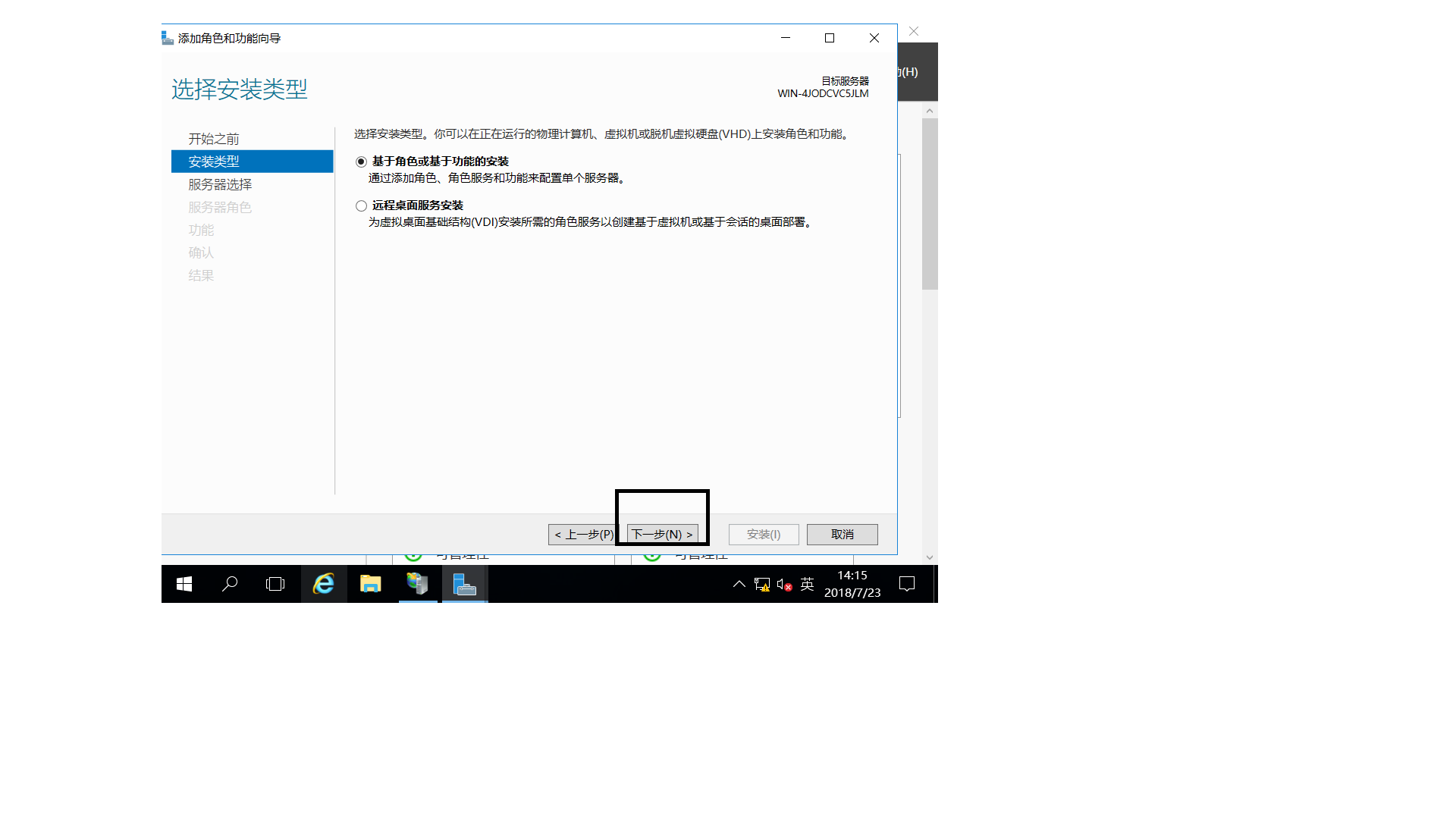
Task: Switch to Add Roles wizard taskbar icon
Action: 464,584
